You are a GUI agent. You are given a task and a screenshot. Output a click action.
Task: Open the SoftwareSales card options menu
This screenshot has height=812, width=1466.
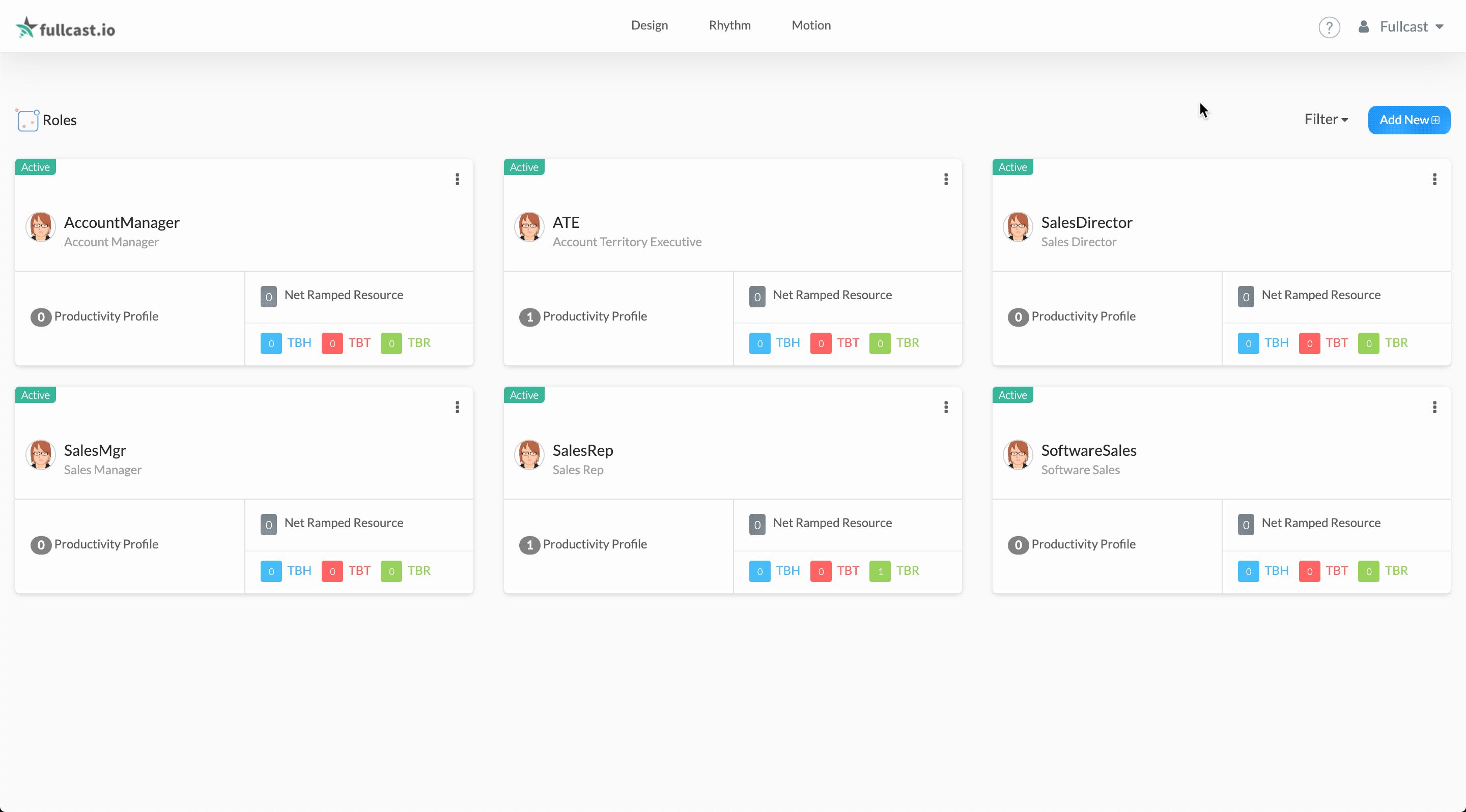tap(1434, 407)
